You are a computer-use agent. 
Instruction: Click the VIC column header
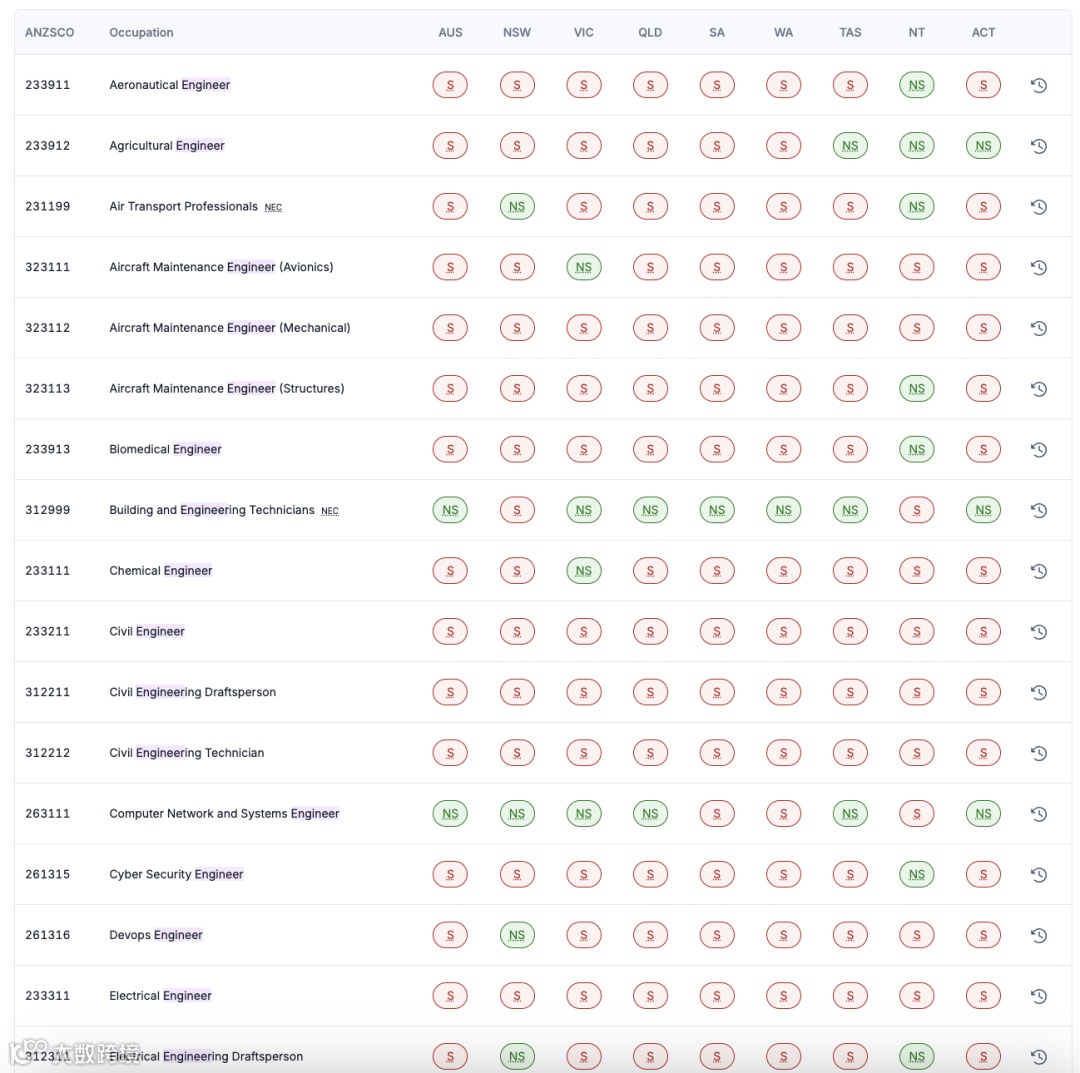[583, 32]
